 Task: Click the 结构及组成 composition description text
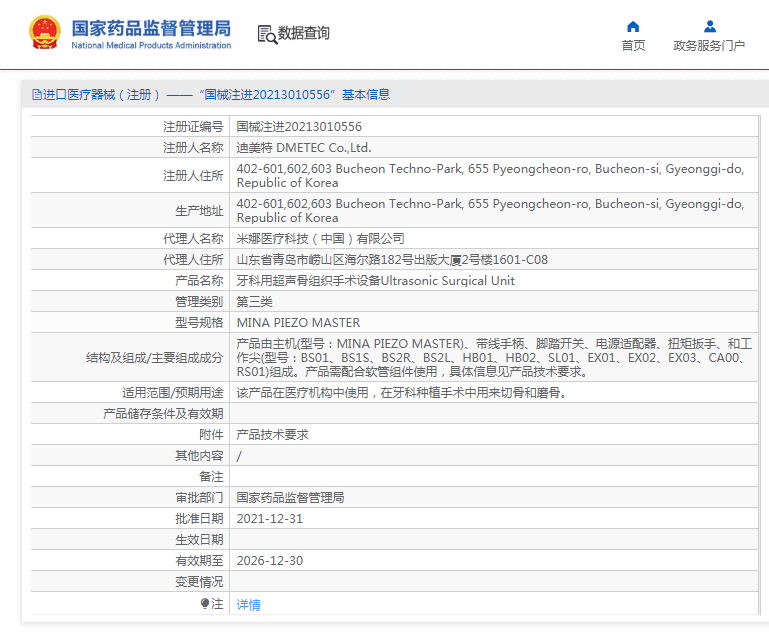(494, 357)
